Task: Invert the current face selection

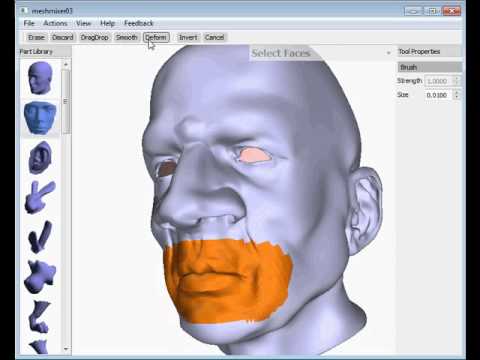Action: coord(188,37)
